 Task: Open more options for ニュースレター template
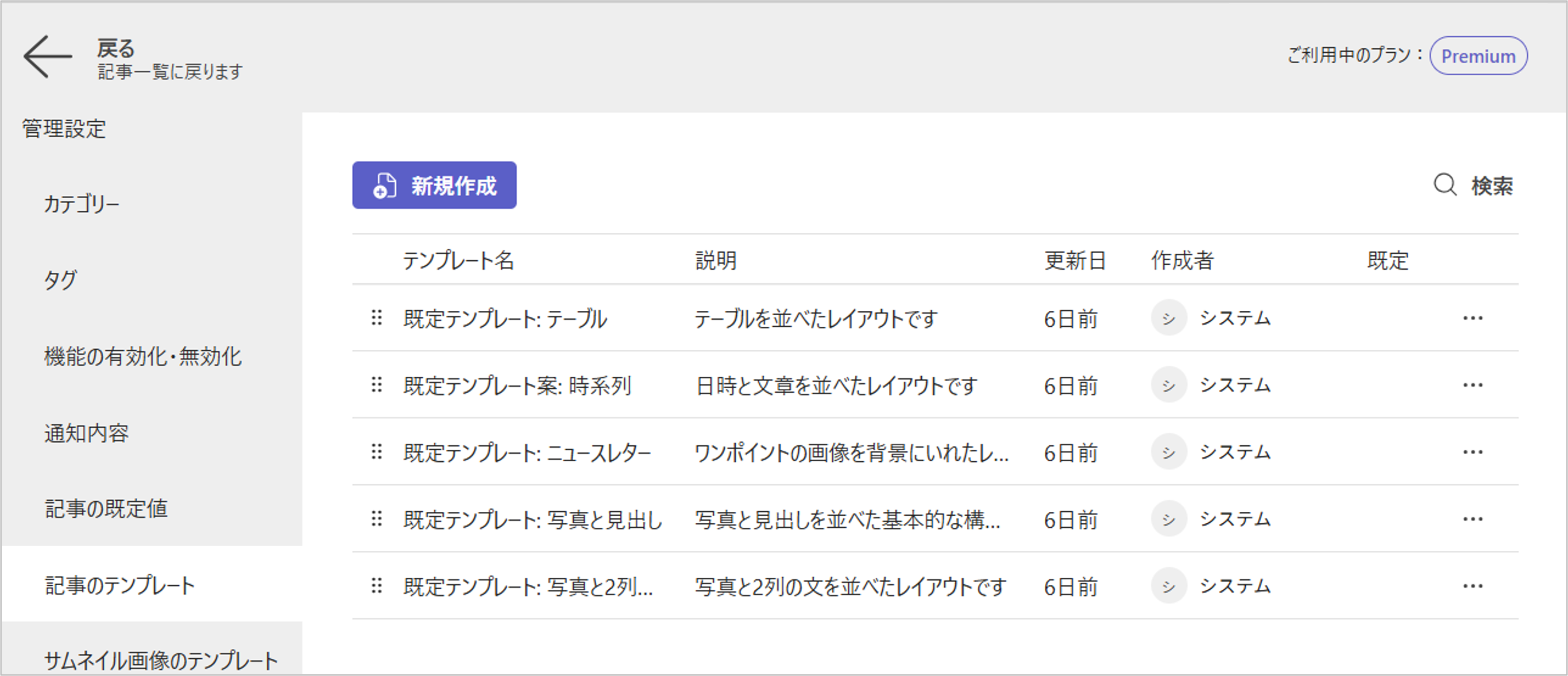tap(1472, 452)
